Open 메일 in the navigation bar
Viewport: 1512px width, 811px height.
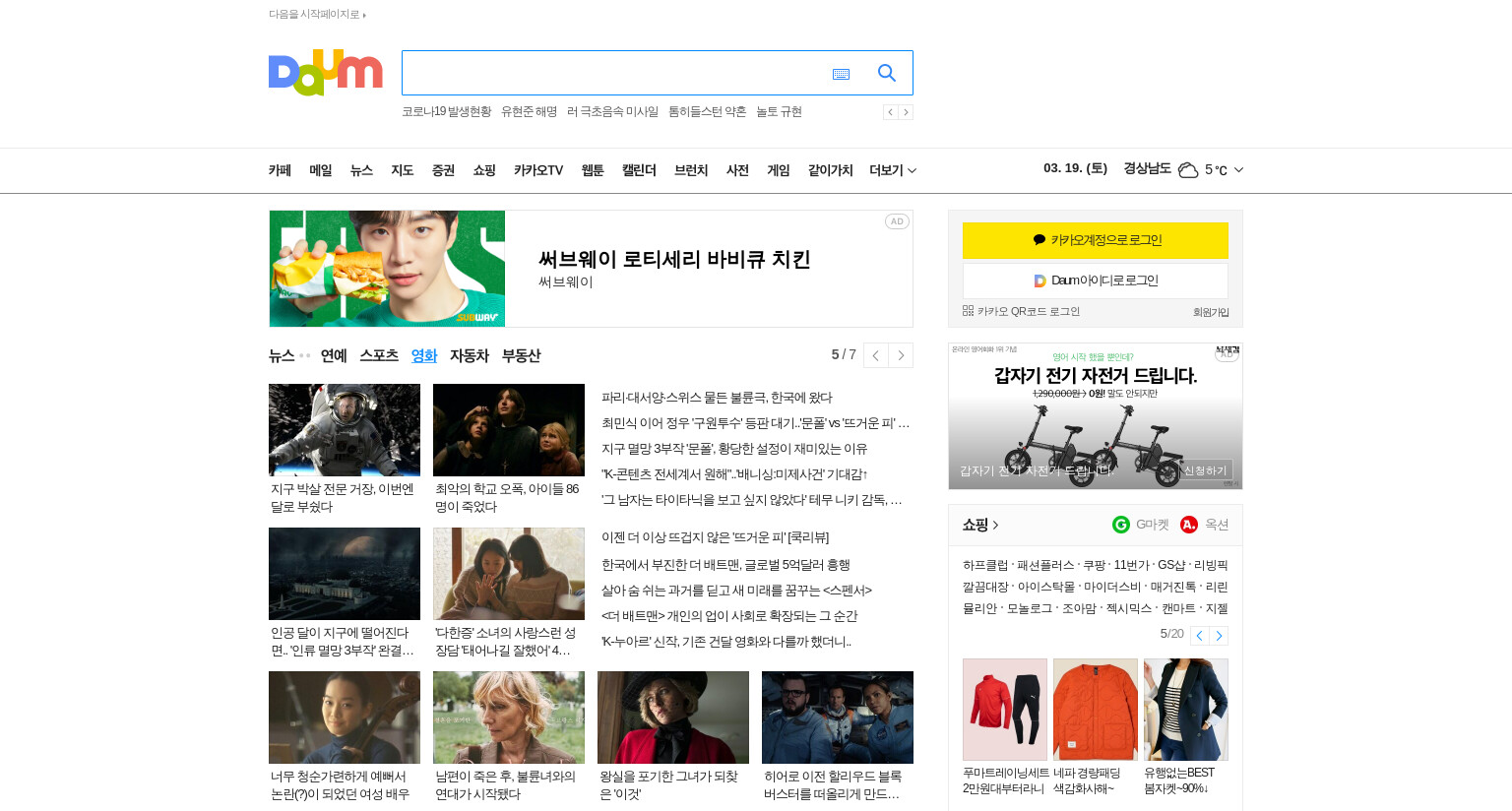coord(321,170)
